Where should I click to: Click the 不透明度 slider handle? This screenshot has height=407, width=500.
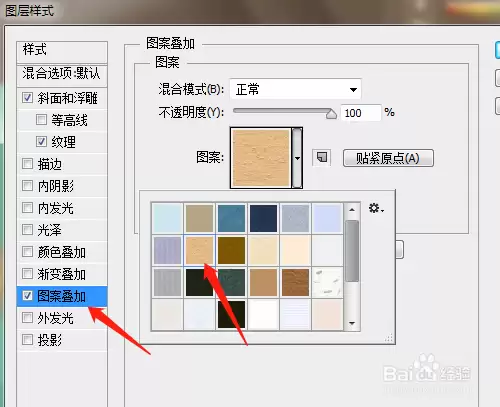coord(331,114)
